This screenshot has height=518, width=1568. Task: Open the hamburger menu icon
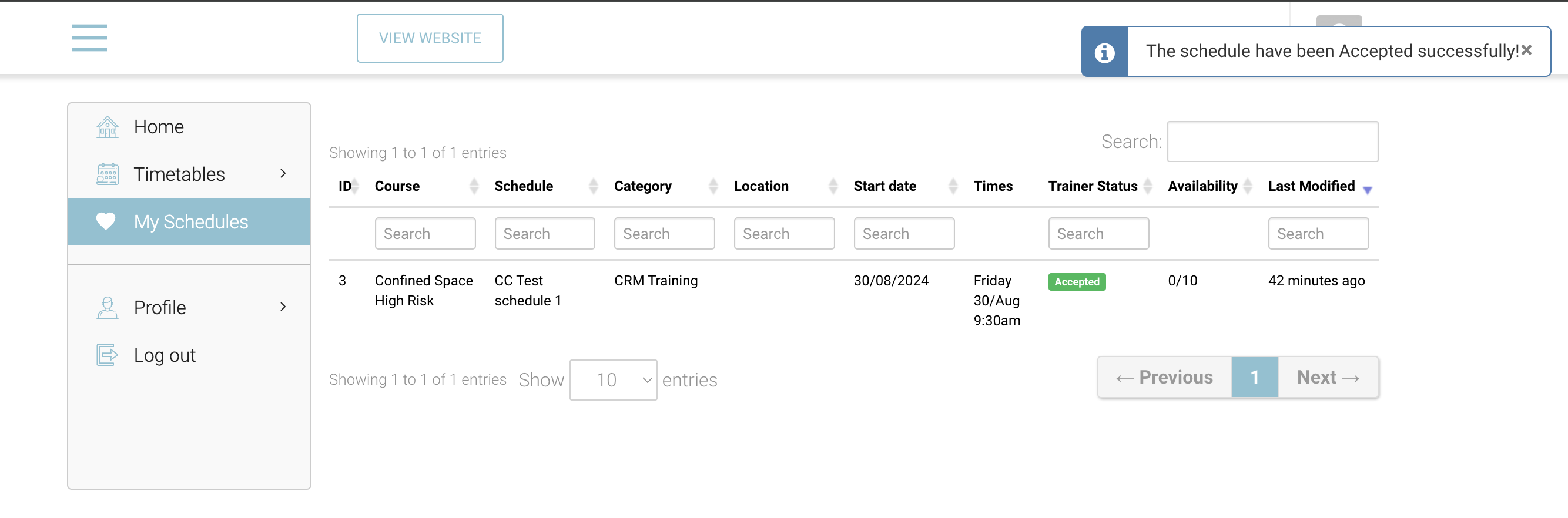click(x=89, y=38)
